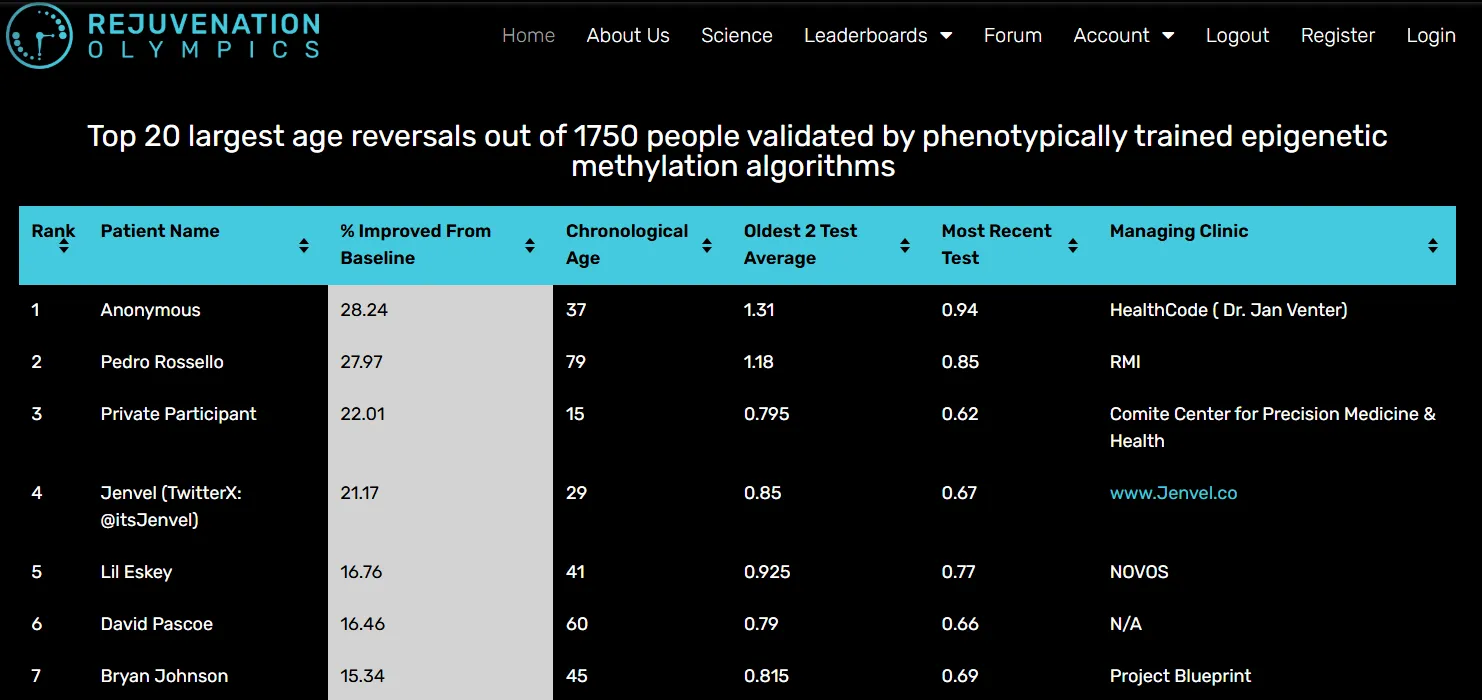Click the 28.24 improvement value
This screenshot has width=1482, height=700.
364,310
